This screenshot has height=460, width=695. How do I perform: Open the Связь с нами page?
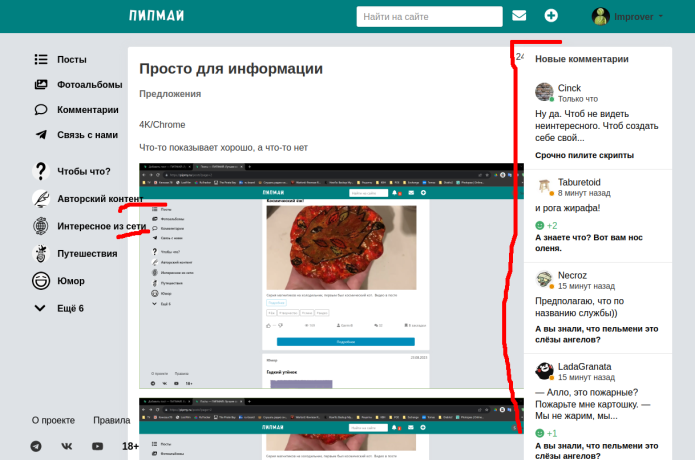87,135
